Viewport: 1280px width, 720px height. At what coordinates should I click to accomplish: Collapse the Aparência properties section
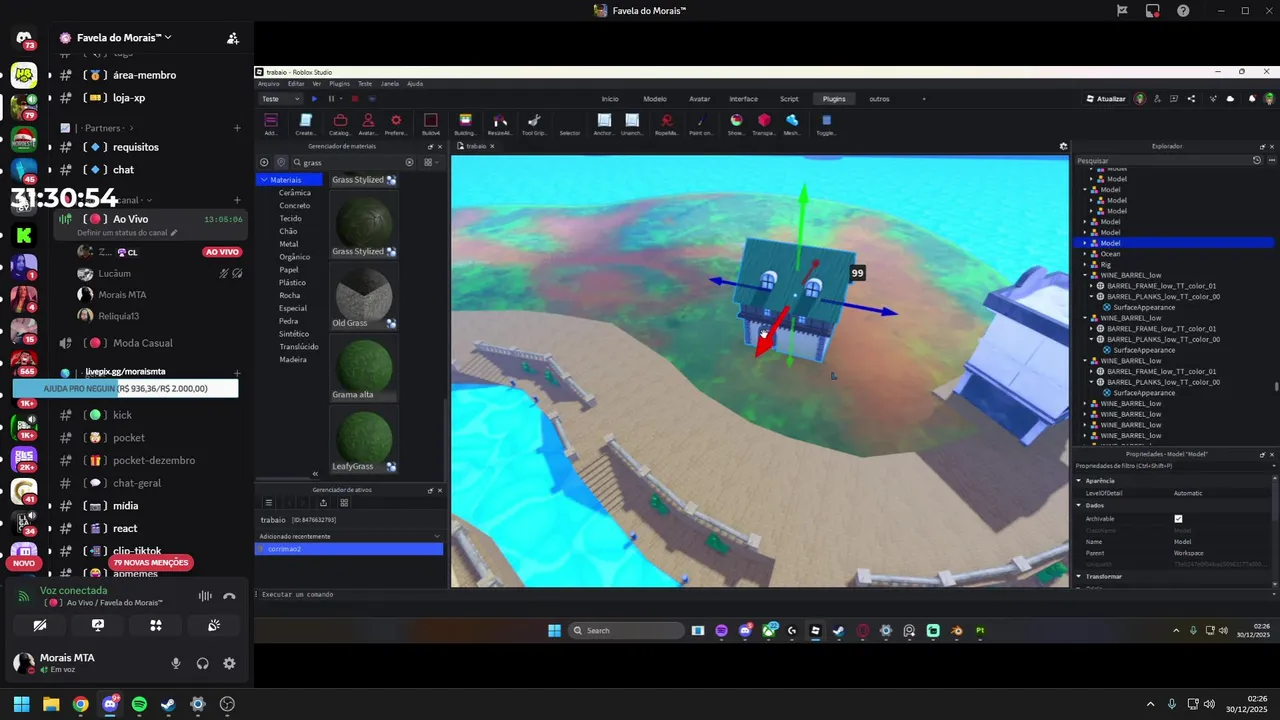[x=1079, y=481]
